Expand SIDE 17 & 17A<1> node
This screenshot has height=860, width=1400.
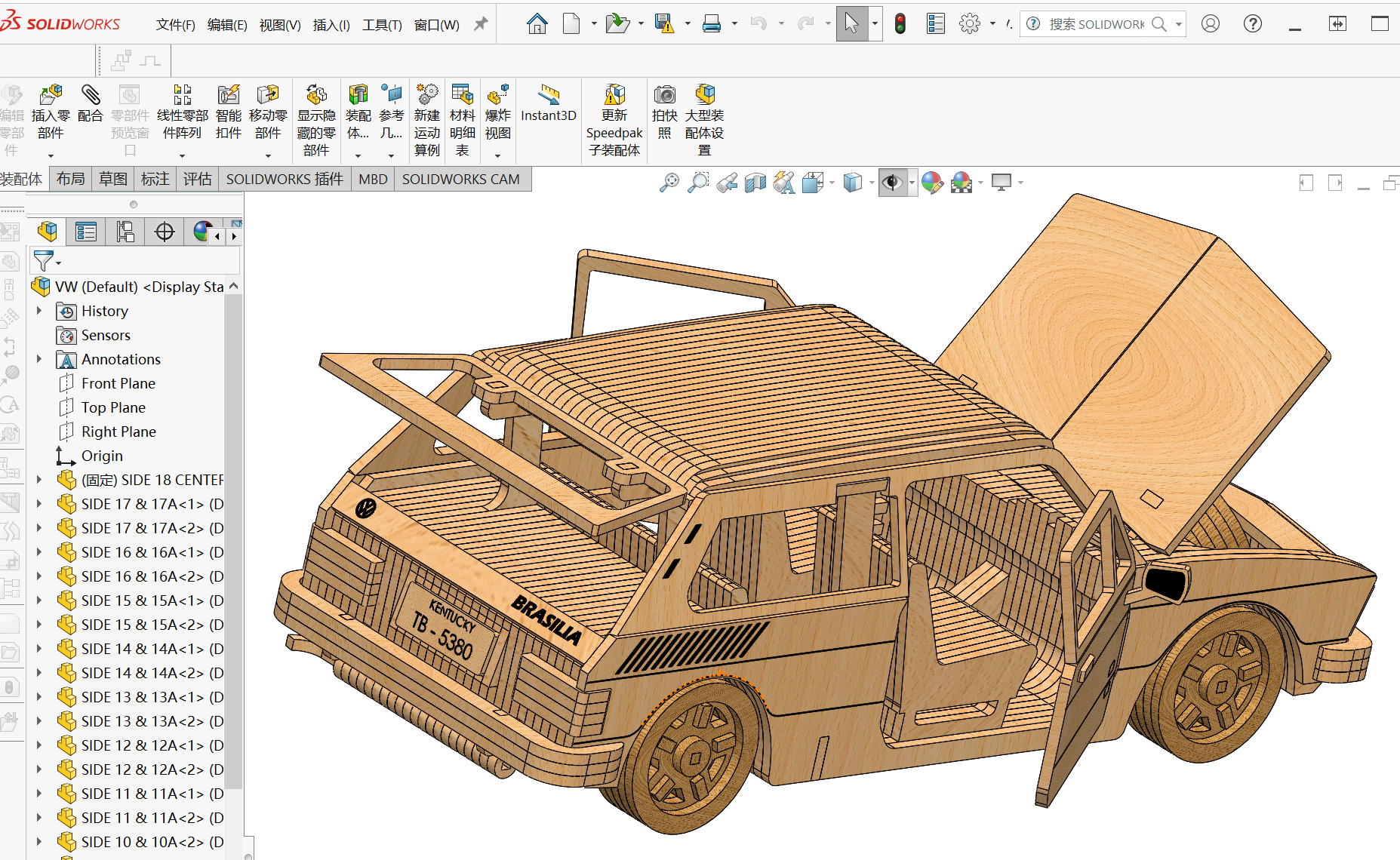tap(39, 504)
